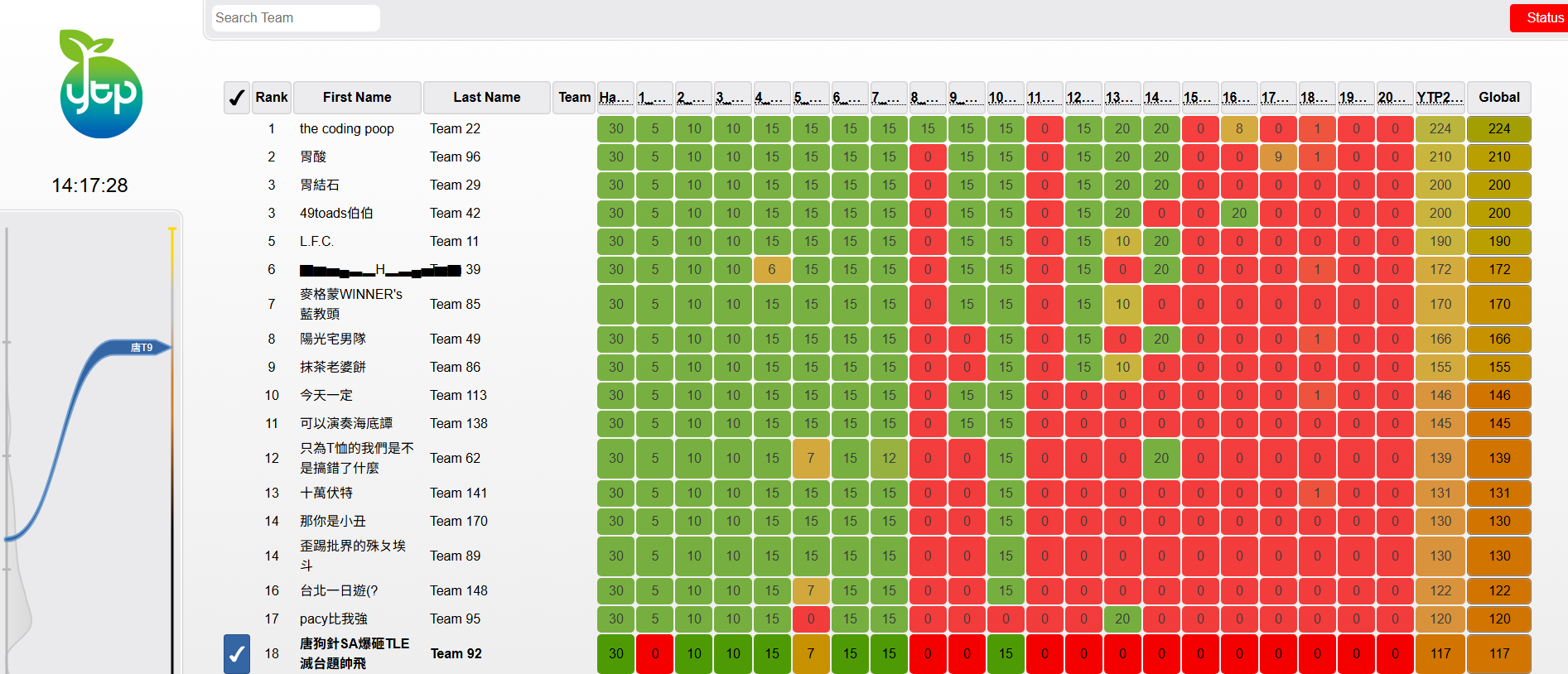Sort by Last Name column header
The image size is (1568, 674).
pos(487,98)
